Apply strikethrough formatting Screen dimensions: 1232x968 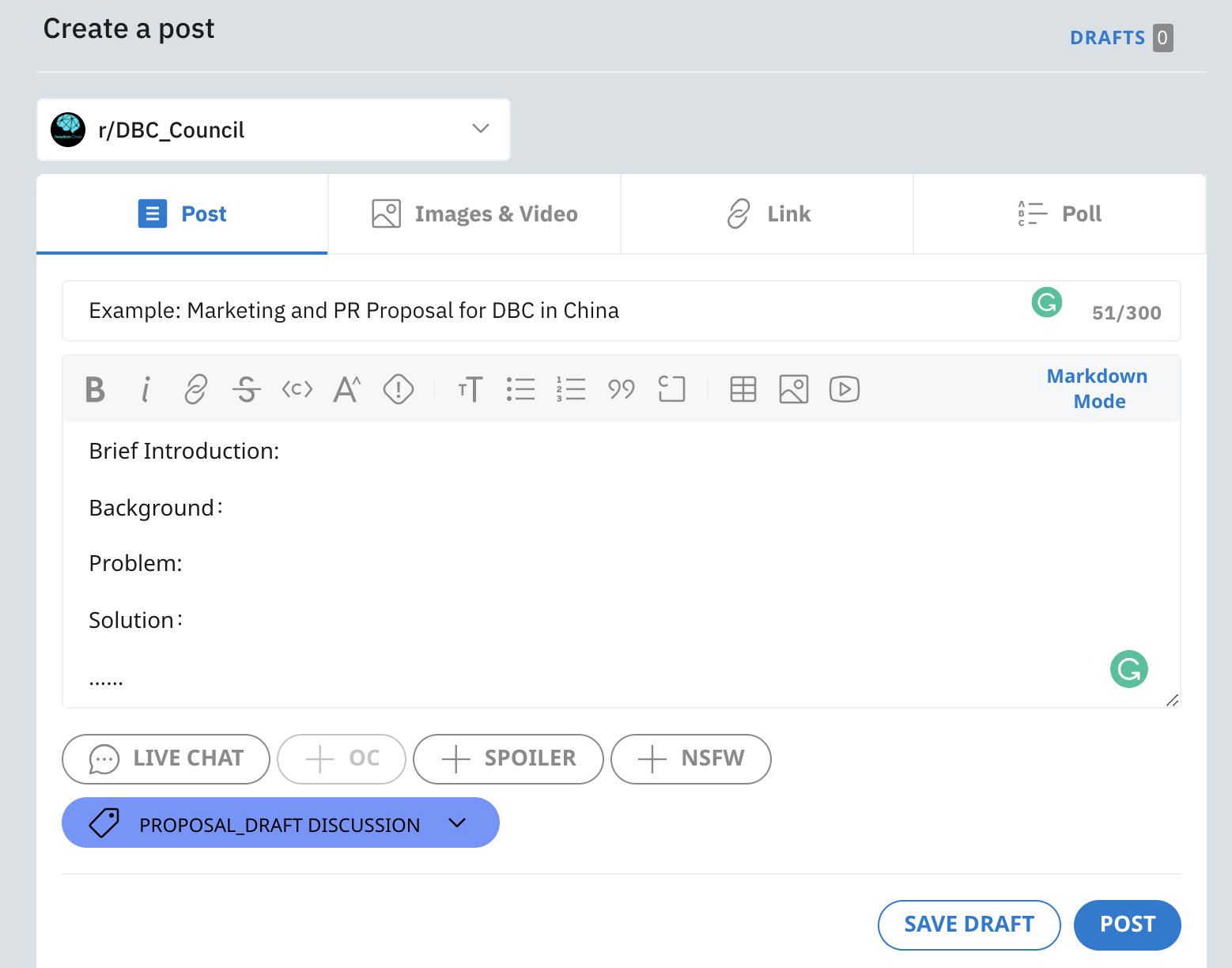(x=247, y=389)
